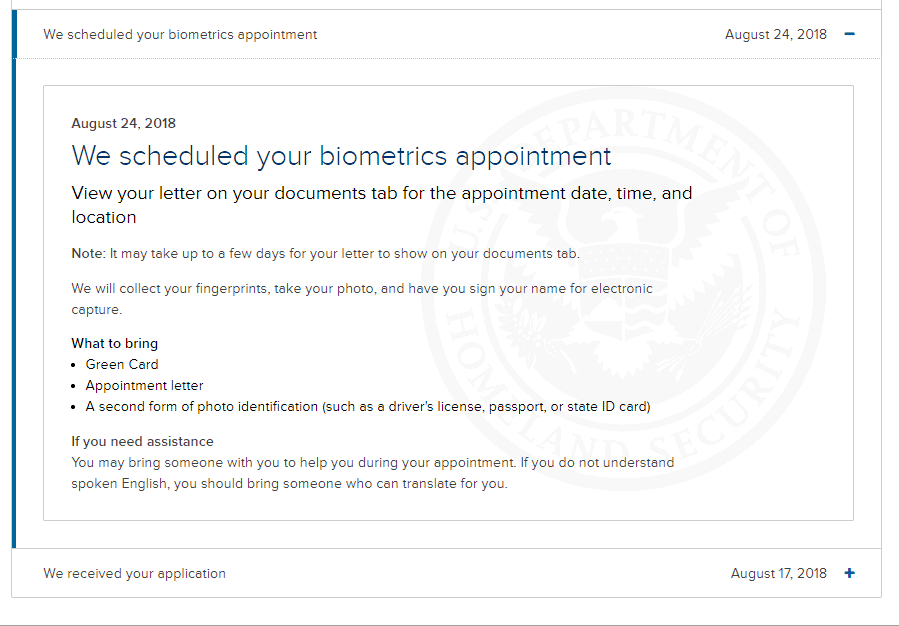Screen dimensions: 899x626
Task: Collapse the biometrics appointment entry with minus icon
Action: point(850,34)
